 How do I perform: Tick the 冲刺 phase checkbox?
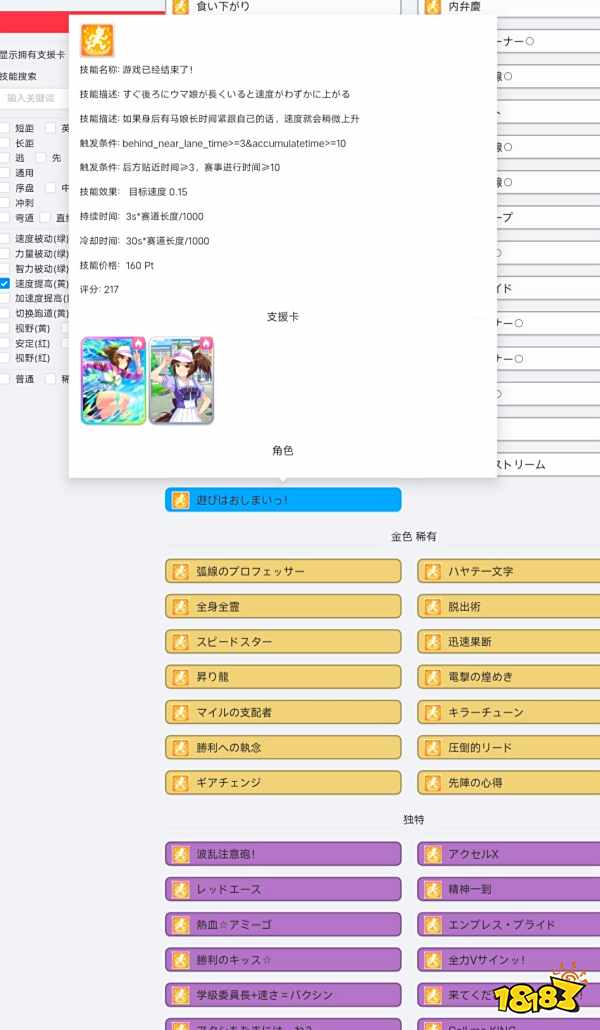pyautogui.click(x=5, y=202)
